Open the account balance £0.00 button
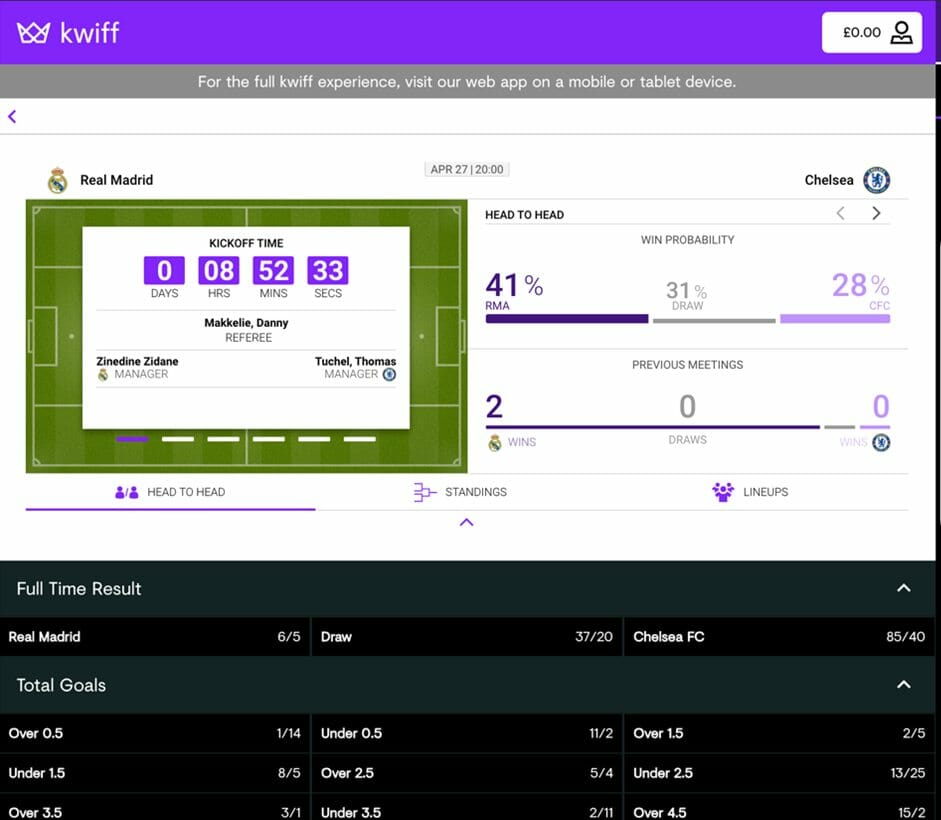 871,32
